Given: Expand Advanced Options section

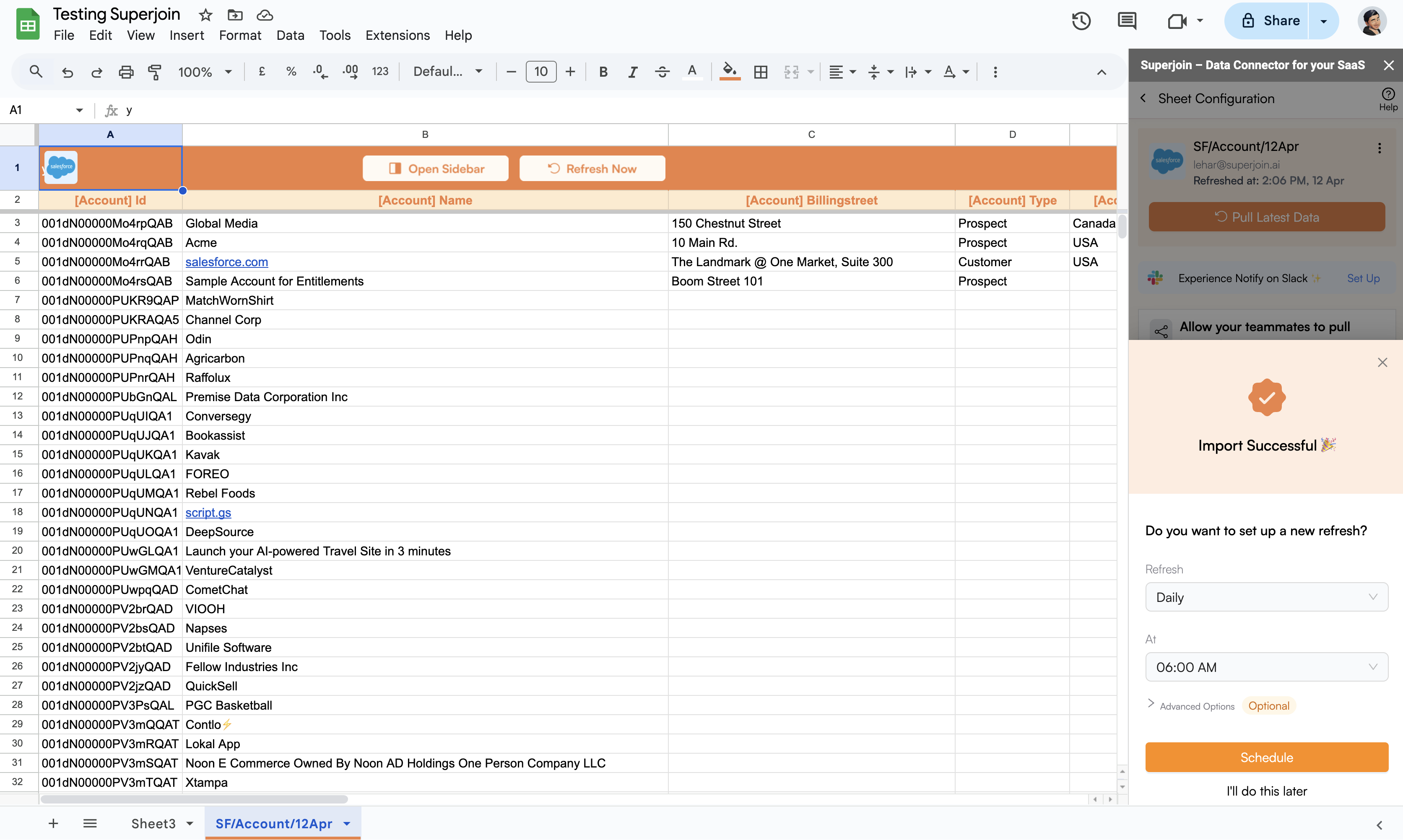Looking at the screenshot, I should 1191,706.
